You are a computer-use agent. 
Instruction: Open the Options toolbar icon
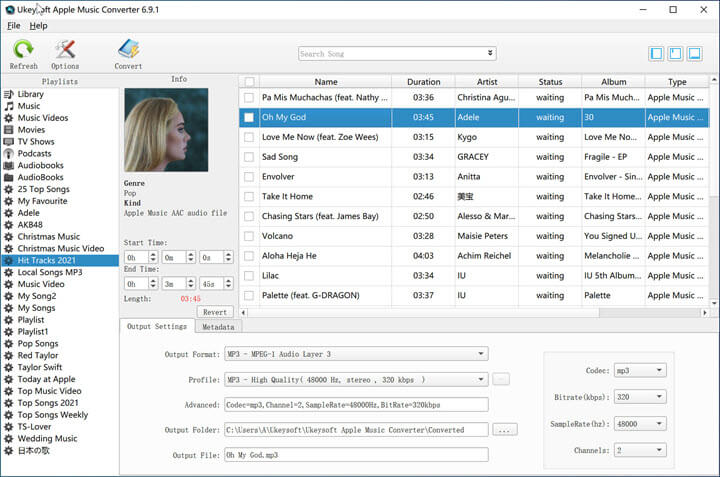click(65, 50)
